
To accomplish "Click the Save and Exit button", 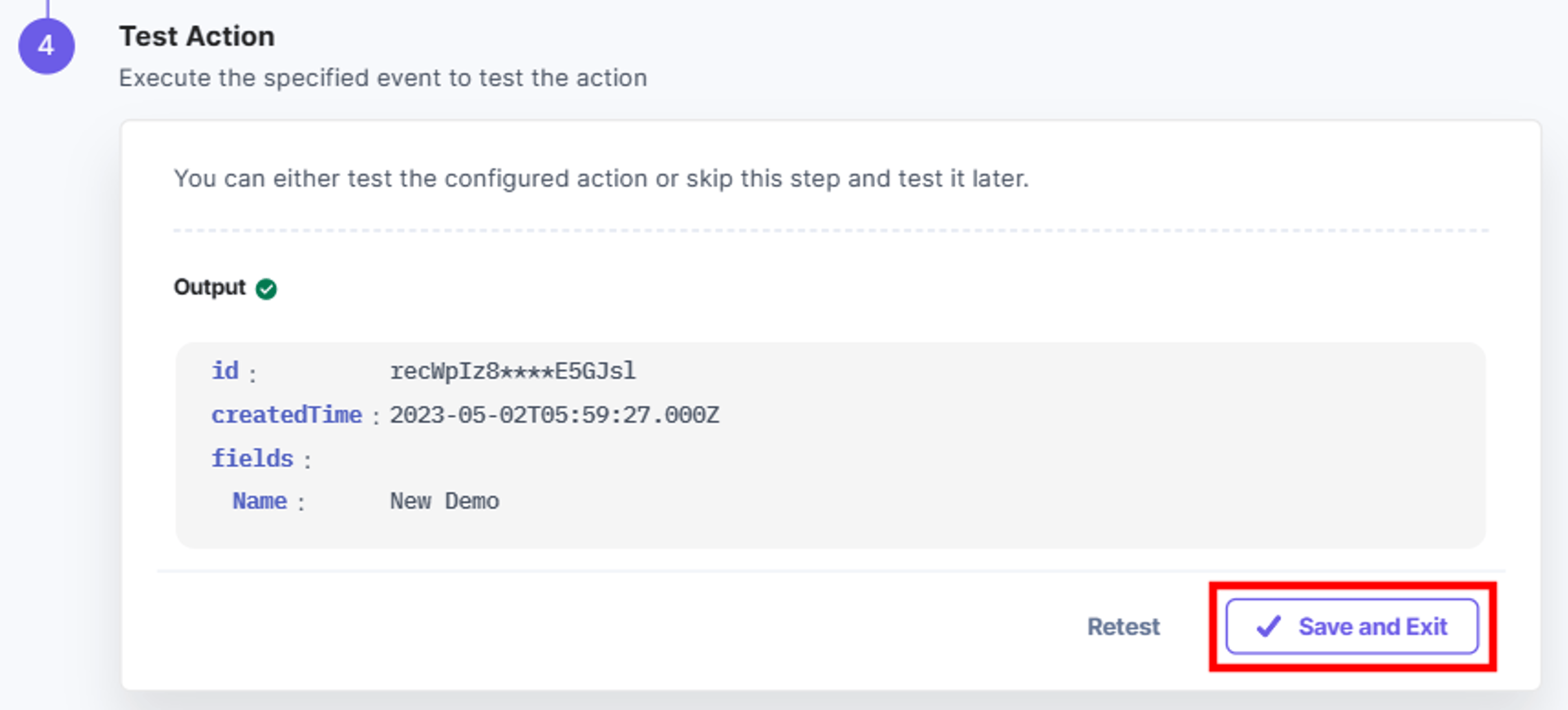I will coord(1352,626).
